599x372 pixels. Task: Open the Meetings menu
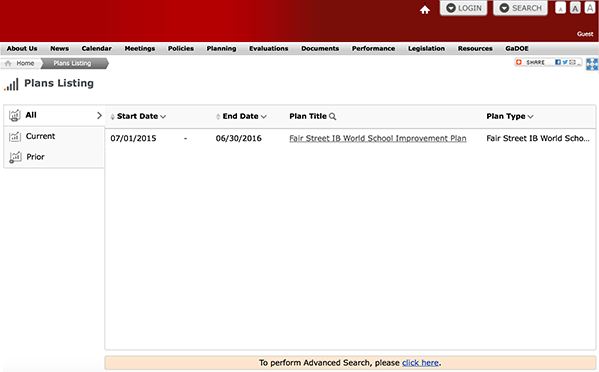(x=140, y=49)
